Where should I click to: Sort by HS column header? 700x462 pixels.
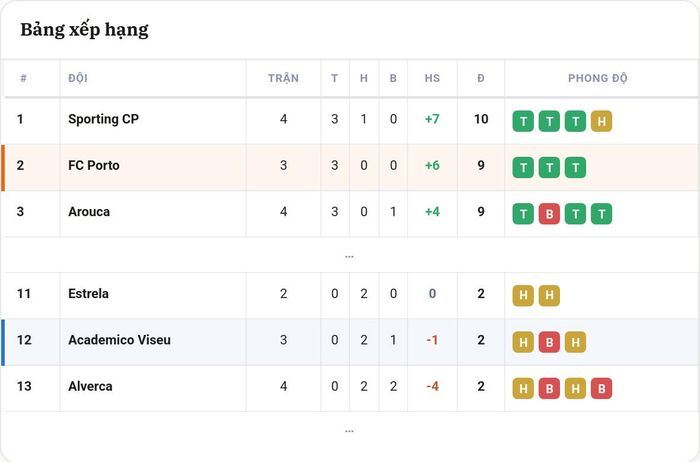point(432,78)
